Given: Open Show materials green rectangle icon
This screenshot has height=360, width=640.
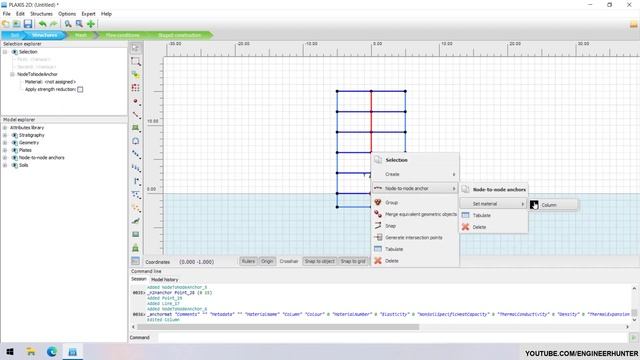Looking at the screenshot, I should coord(136,234).
